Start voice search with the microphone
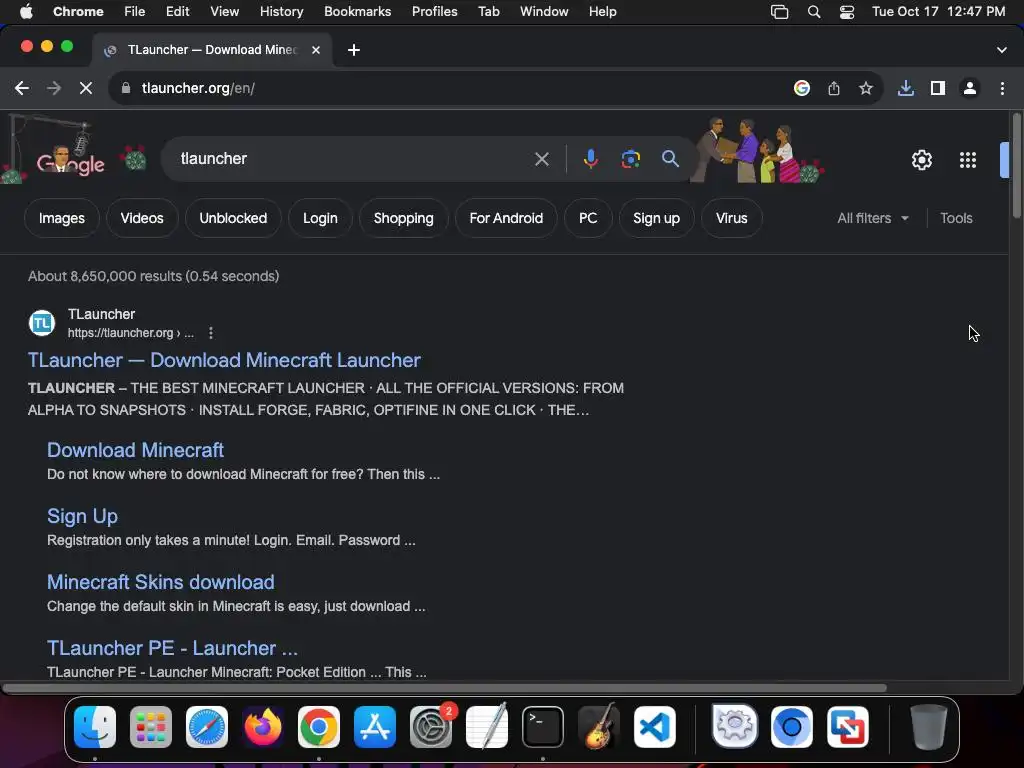The height and width of the screenshot is (768, 1024). coord(590,159)
